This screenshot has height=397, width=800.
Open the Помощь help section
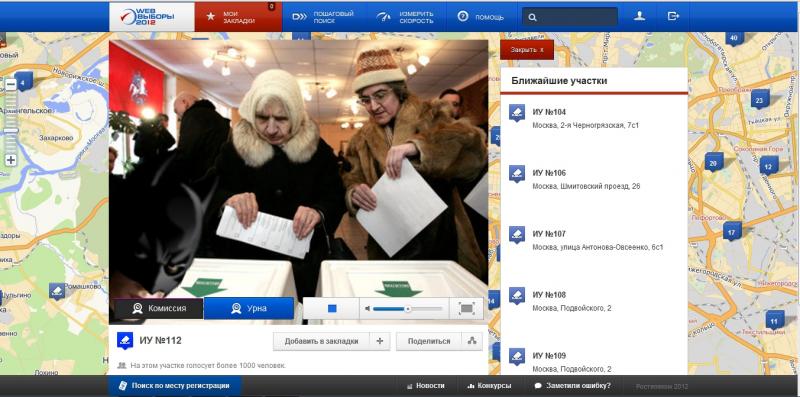click(481, 17)
